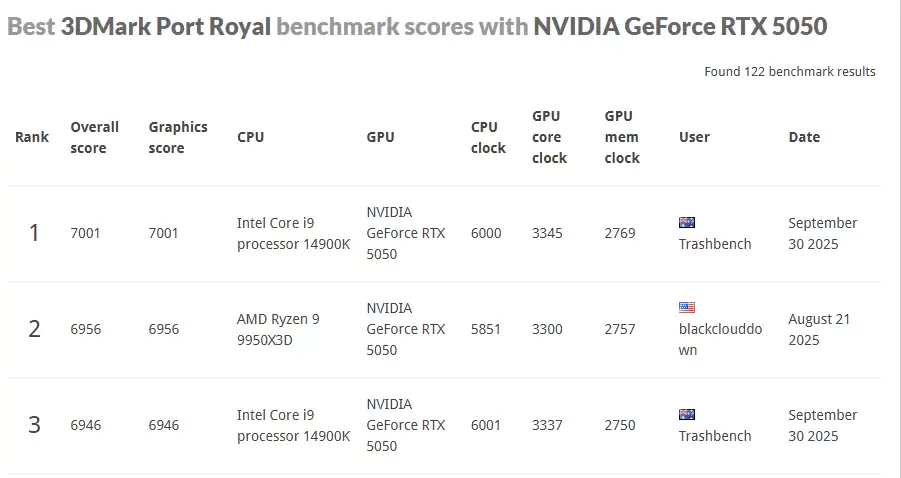Click AMD Ryzen 9 9950X3D CPU entry

[x=278, y=329]
